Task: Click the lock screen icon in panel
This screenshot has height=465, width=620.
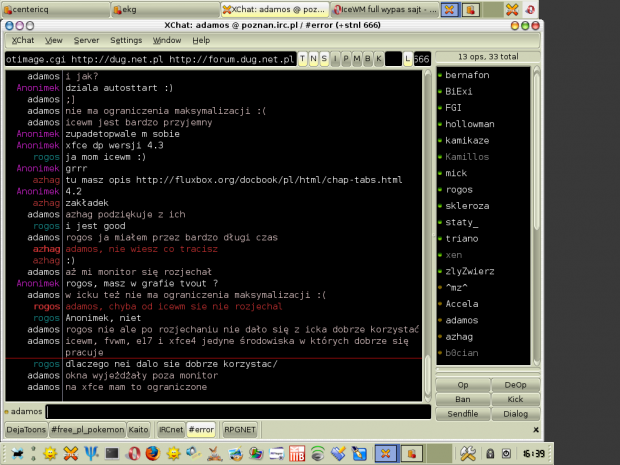Action: (x=490, y=453)
